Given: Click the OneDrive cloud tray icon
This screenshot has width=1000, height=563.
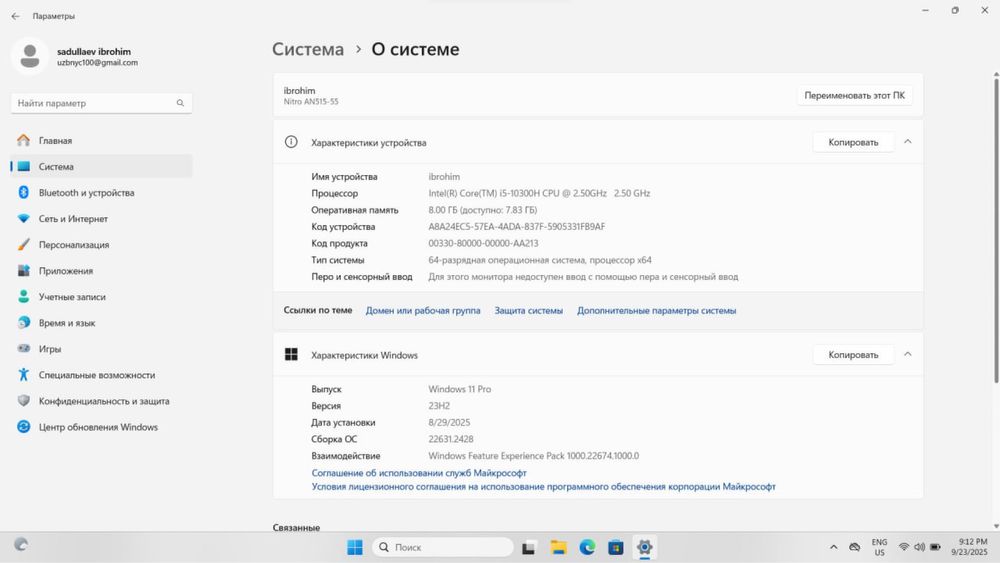Looking at the screenshot, I should tap(855, 547).
